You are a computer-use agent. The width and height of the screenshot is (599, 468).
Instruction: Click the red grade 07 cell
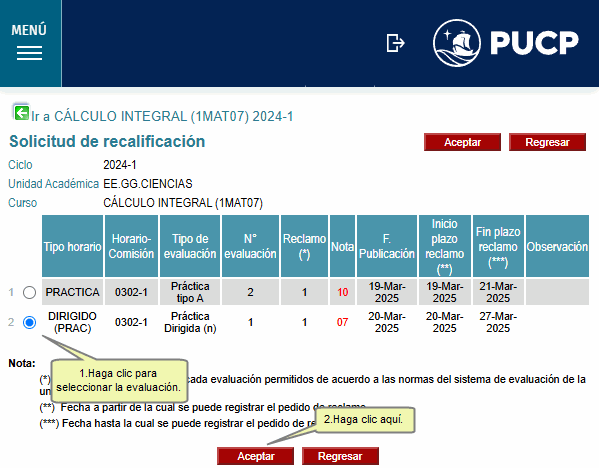coord(342,322)
